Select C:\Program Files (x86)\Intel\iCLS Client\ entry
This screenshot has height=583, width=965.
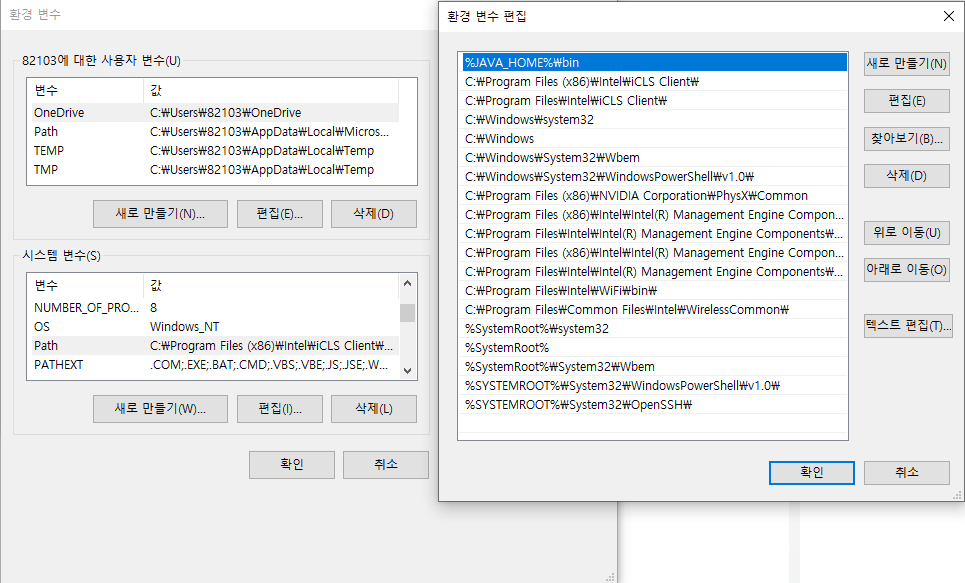pyautogui.click(x=655, y=82)
